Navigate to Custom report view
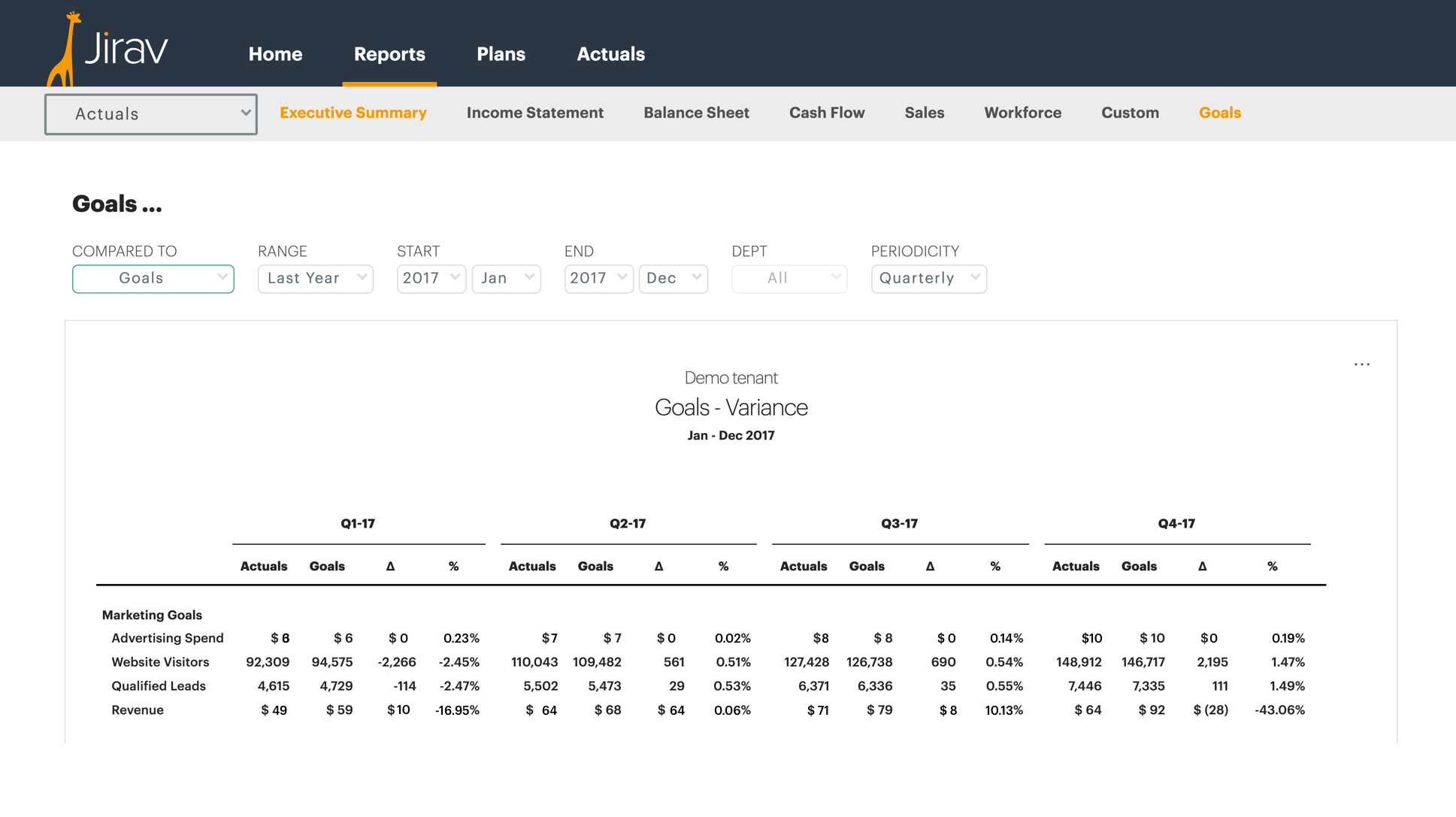 tap(1130, 113)
